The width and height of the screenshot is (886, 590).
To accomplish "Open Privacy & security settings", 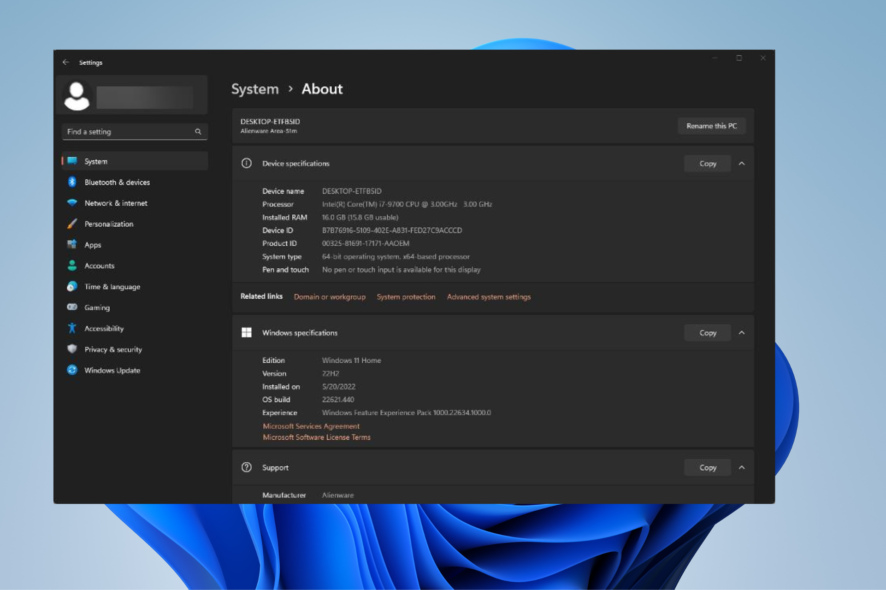I will point(134,349).
